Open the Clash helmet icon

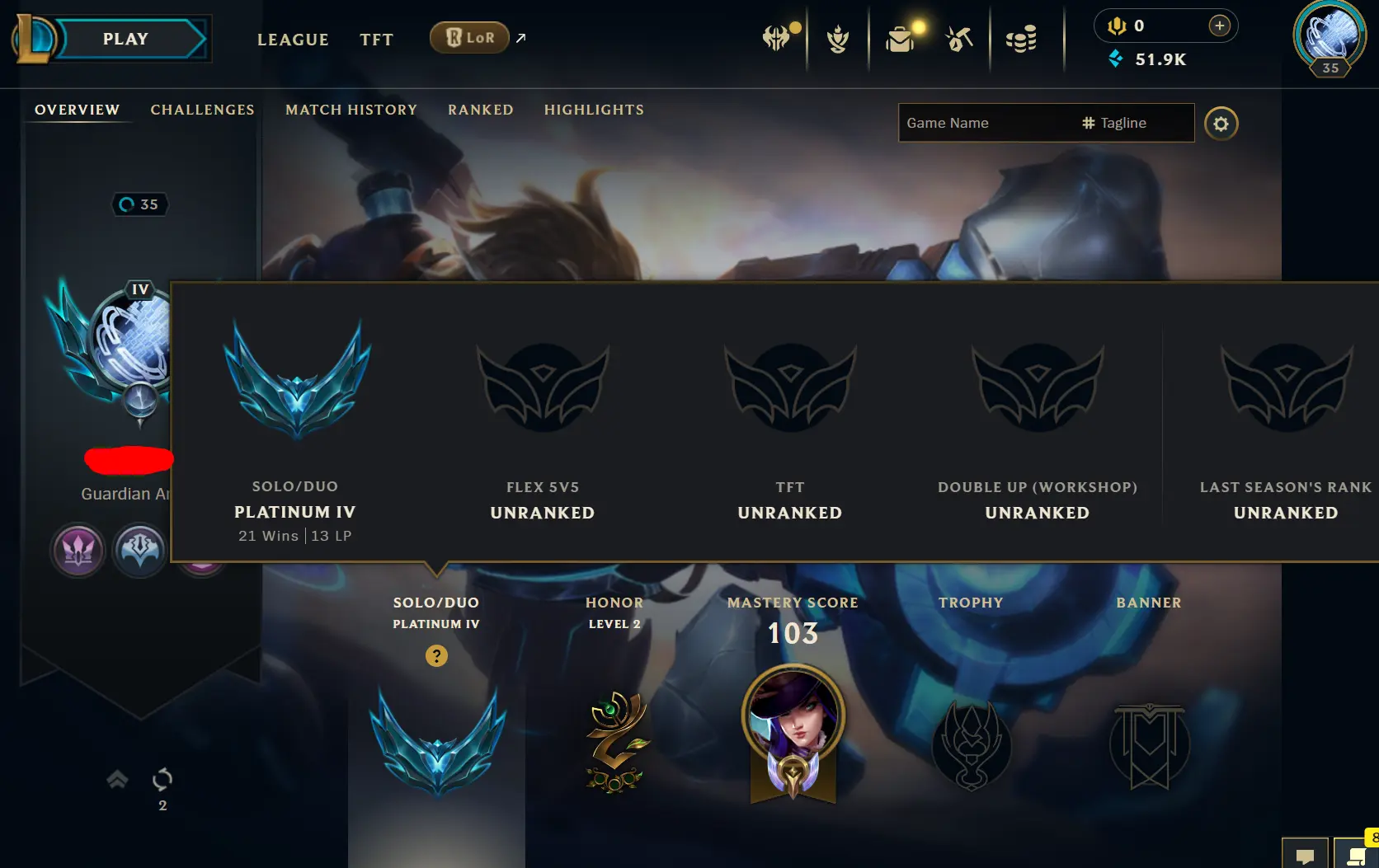(x=776, y=39)
